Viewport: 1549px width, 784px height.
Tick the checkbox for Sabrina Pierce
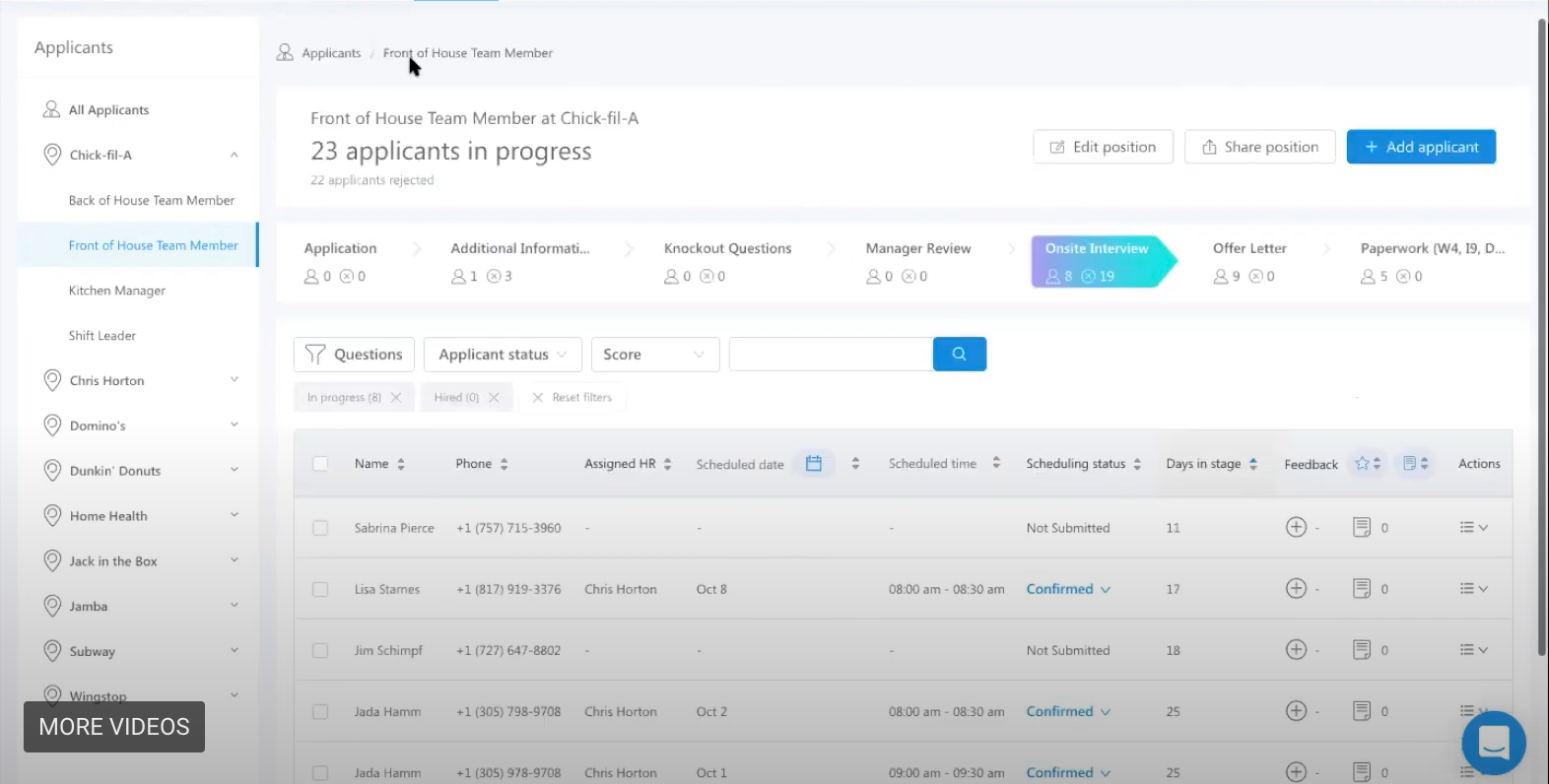pos(320,528)
